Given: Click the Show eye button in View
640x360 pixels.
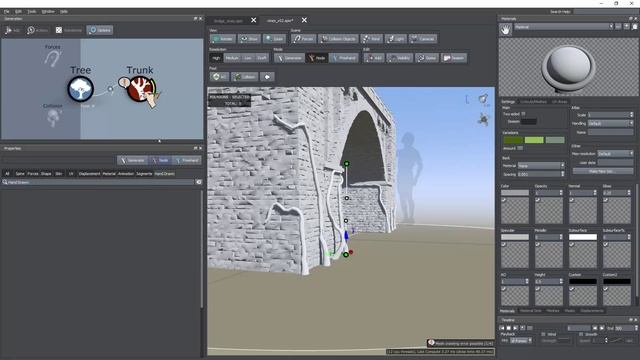Looking at the screenshot, I should click(x=249, y=39).
